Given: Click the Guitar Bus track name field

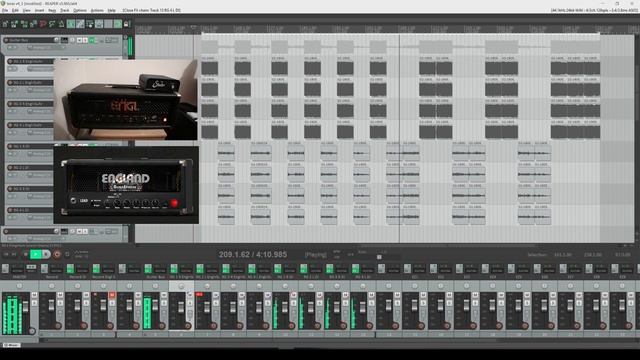Looking at the screenshot, I should (x=33, y=40).
